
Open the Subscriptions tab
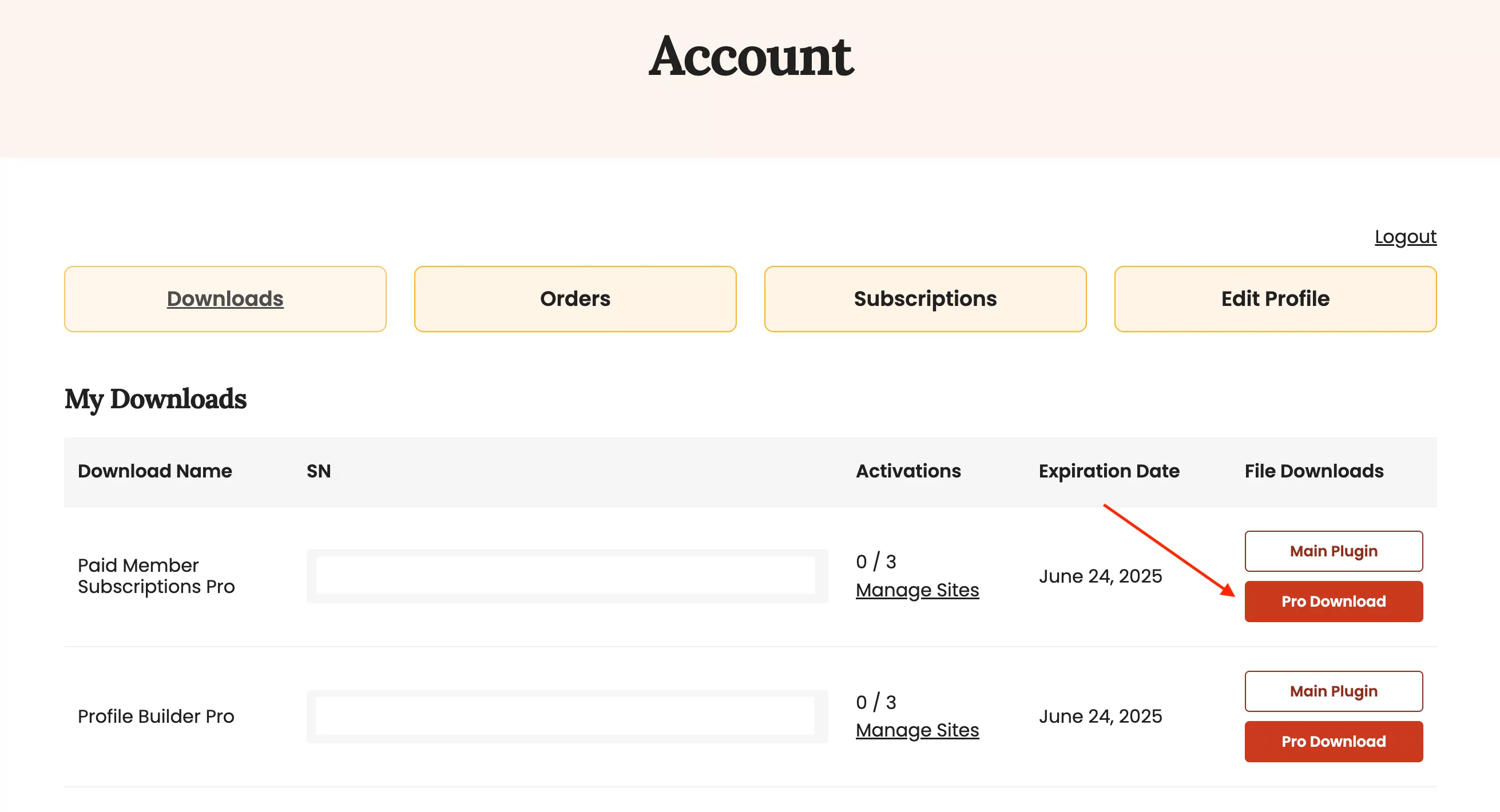pos(924,298)
